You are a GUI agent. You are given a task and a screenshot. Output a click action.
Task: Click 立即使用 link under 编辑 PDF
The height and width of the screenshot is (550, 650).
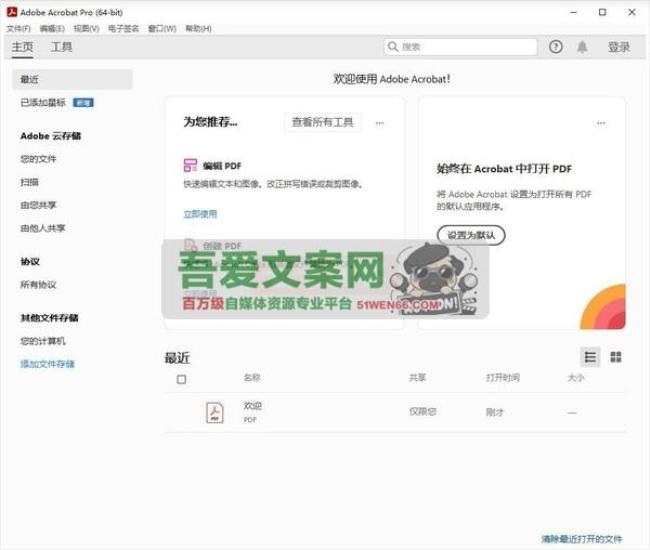200,214
